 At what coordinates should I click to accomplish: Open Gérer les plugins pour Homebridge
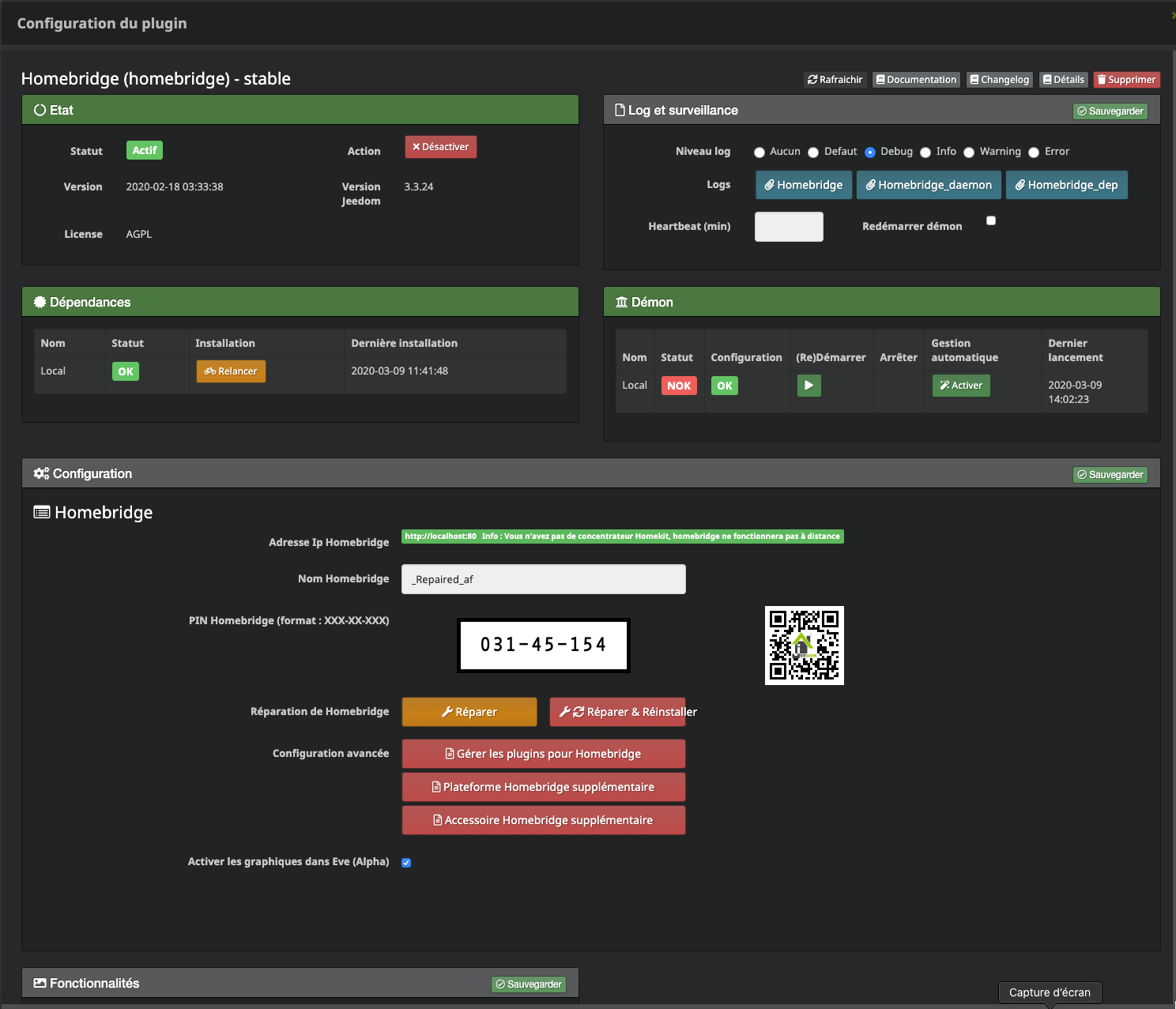click(543, 754)
